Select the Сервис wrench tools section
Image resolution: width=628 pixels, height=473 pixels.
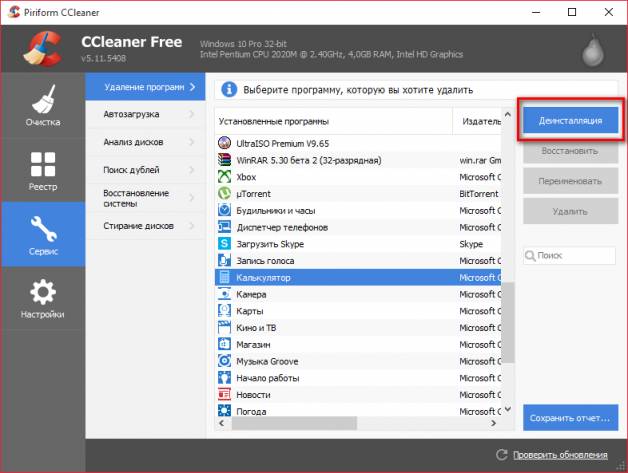pyautogui.click(x=43, y=235)
